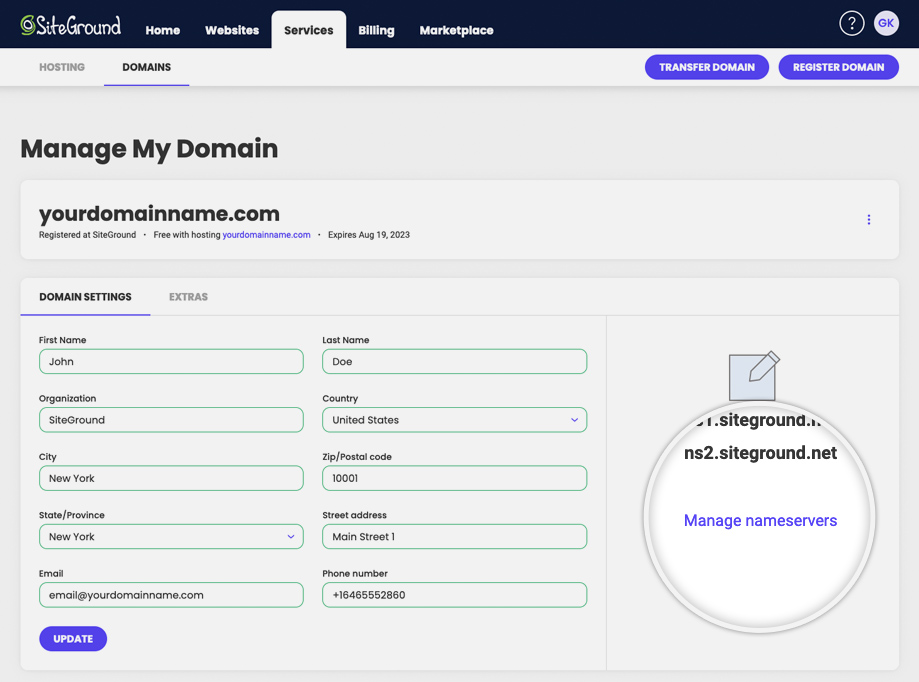The image size is (919, 682).
Task: Expand the Country dropdown
Action: click(454, 420)
